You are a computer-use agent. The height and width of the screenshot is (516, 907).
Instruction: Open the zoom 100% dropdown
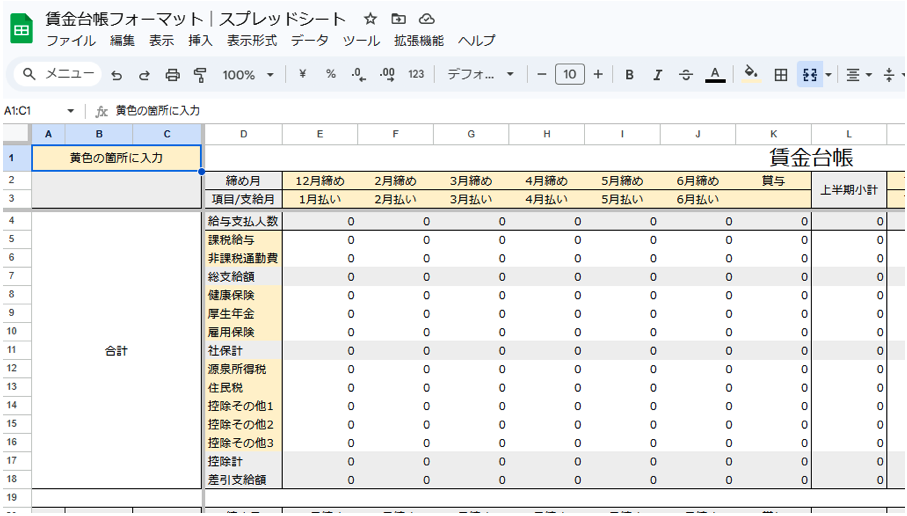coord(248,75)
